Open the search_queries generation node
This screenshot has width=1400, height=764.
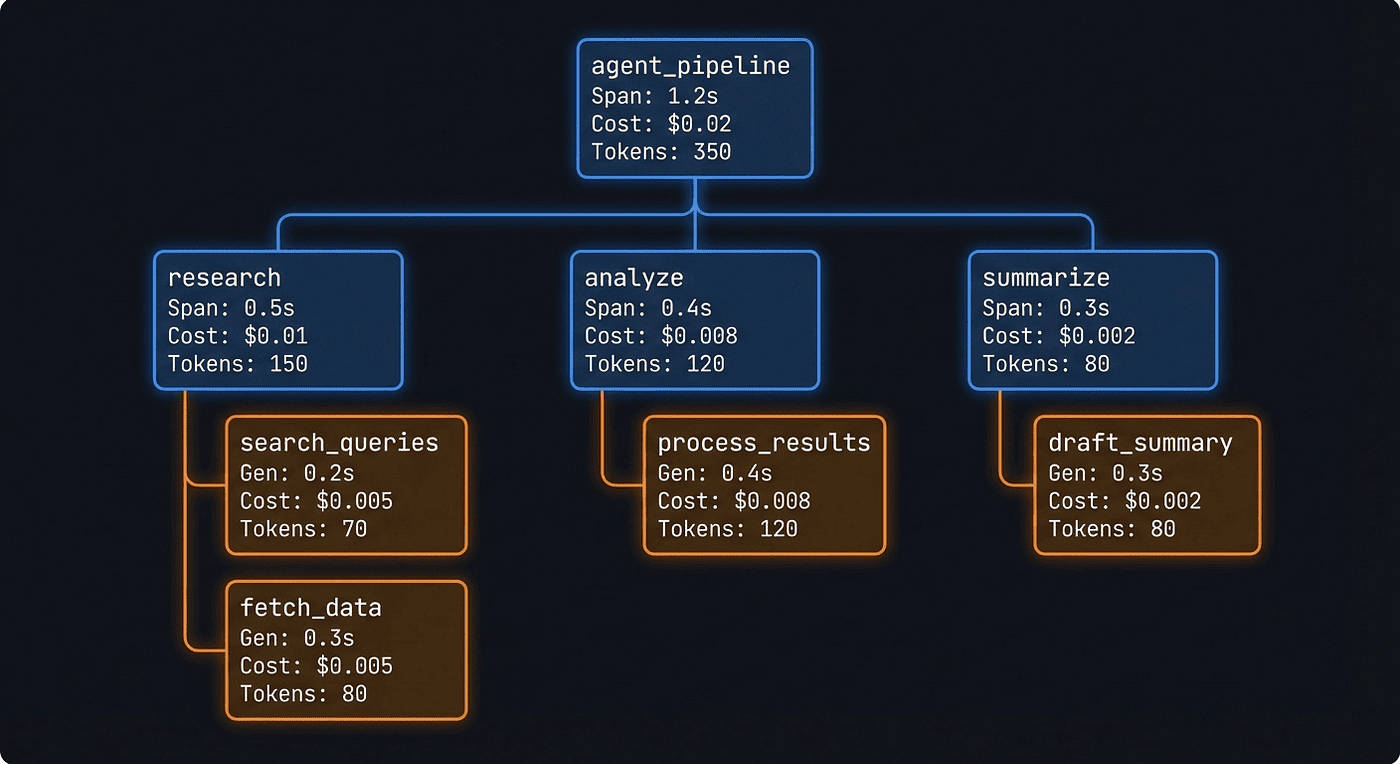coord(346,485)
